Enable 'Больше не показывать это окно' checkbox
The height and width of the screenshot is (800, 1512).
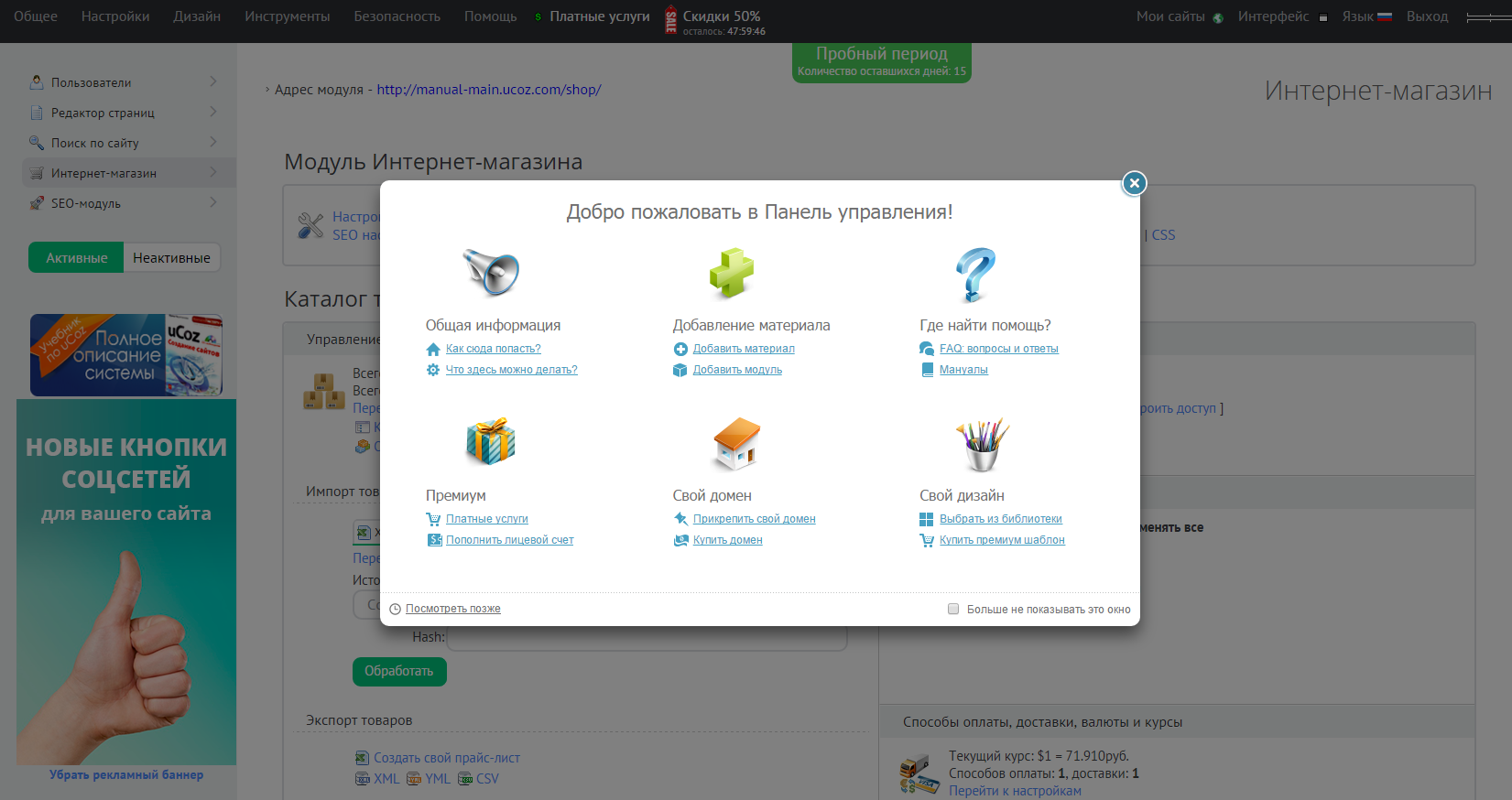(953, 609)
